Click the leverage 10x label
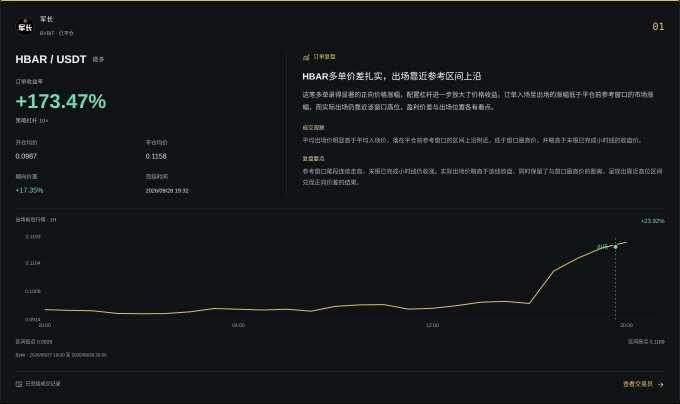 tap(32, 121)
